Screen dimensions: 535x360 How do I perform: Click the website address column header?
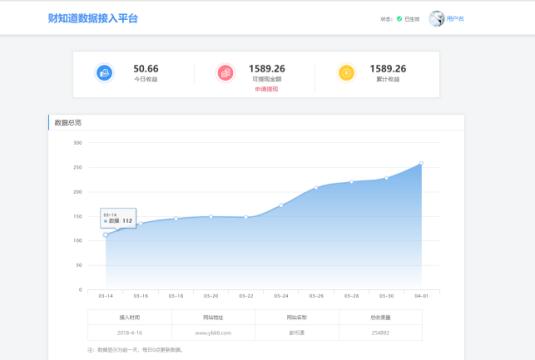213,317
